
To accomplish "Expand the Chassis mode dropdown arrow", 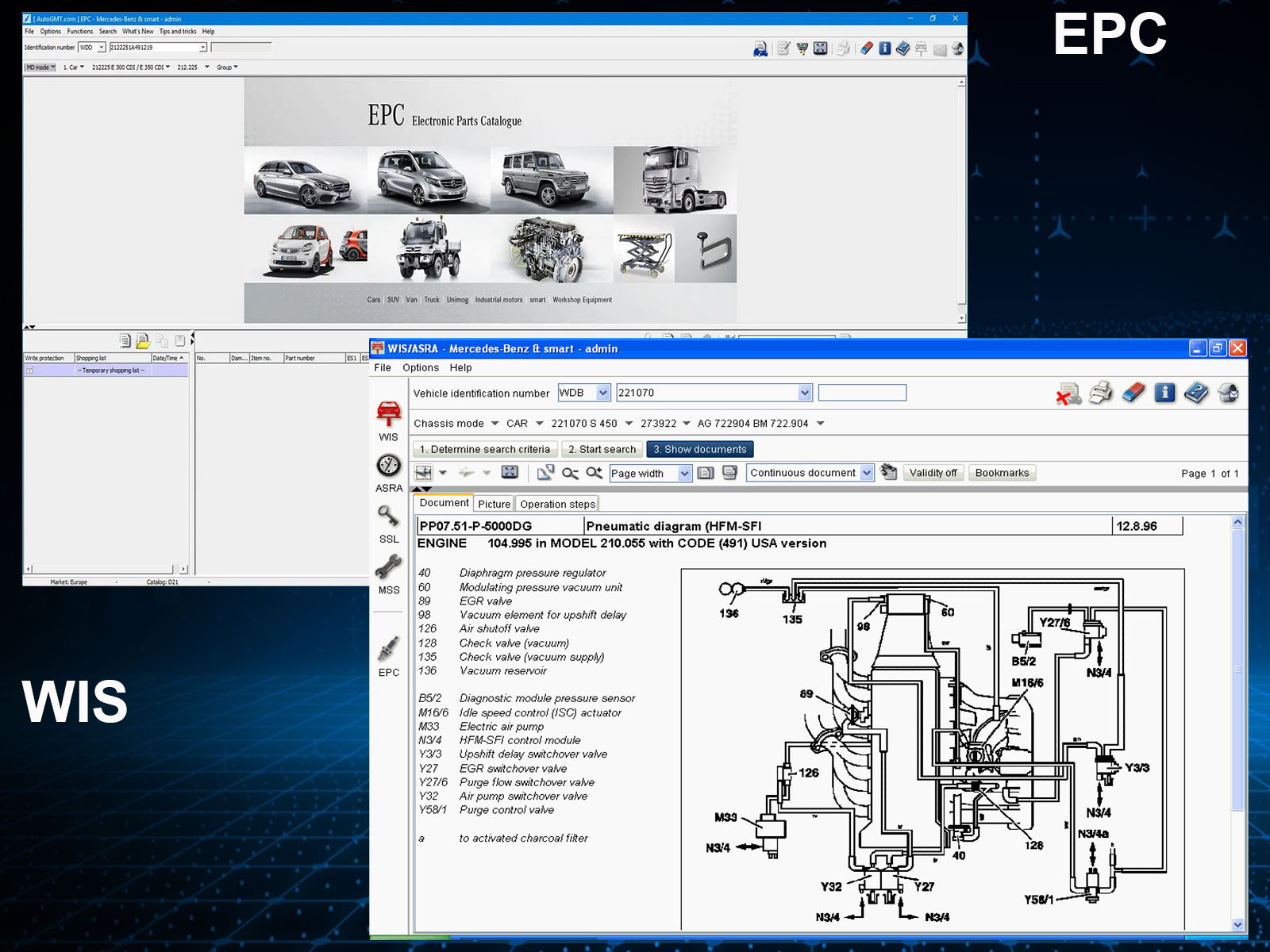I will coord(495,424).
